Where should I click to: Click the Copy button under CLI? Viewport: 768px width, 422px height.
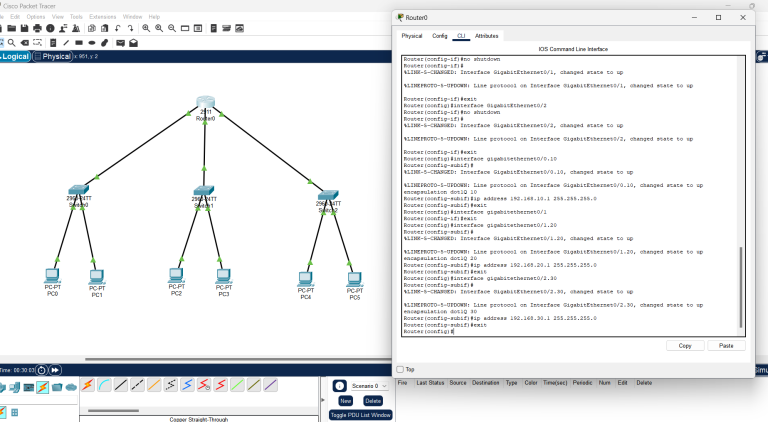(685, 346)
